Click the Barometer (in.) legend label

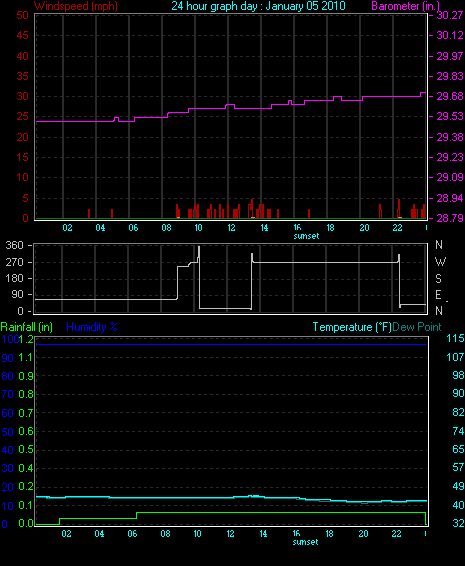tap(405, 6)
